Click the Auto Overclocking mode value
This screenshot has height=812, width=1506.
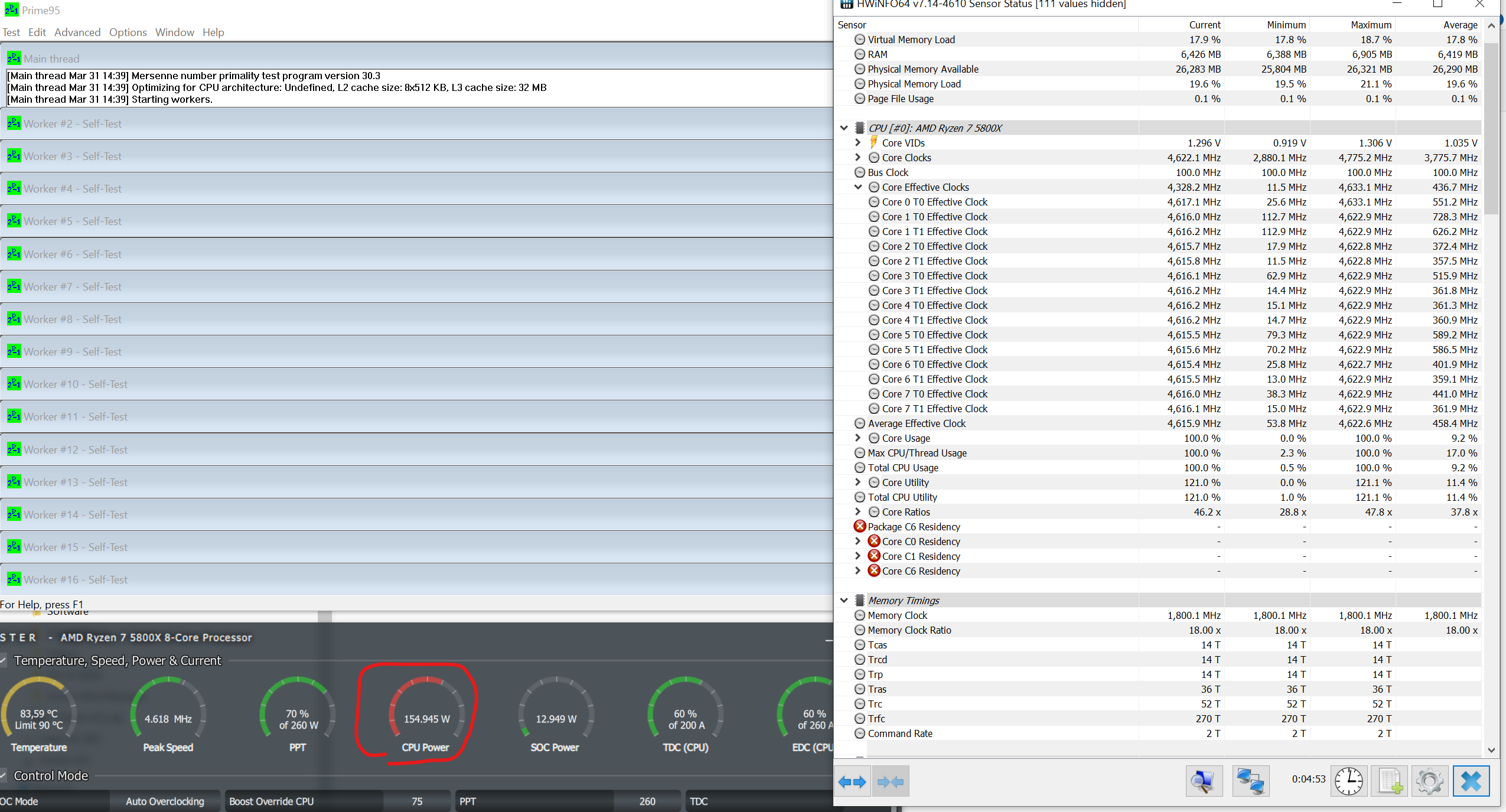[x=165, y=801]
